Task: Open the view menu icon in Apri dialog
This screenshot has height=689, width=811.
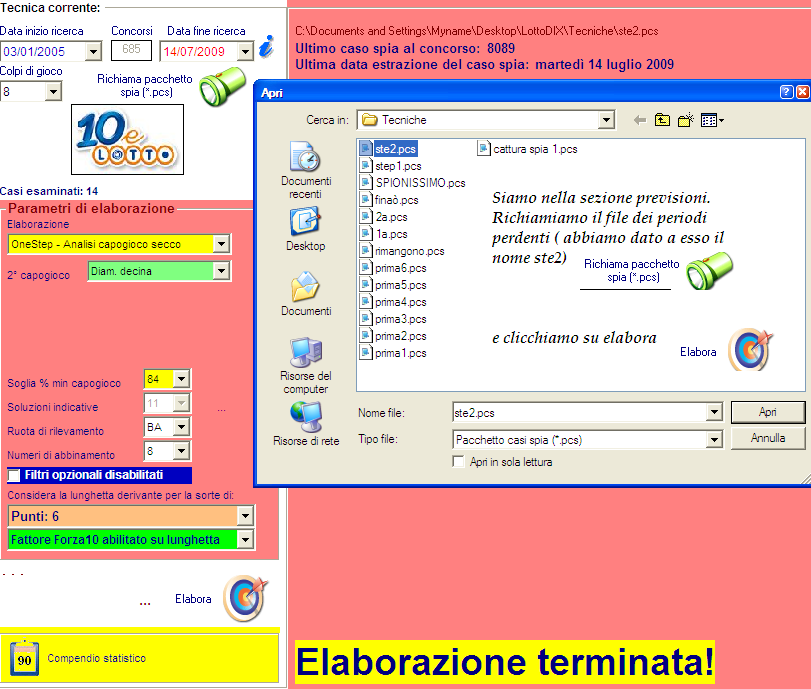Action: click(x=712, y=121)
